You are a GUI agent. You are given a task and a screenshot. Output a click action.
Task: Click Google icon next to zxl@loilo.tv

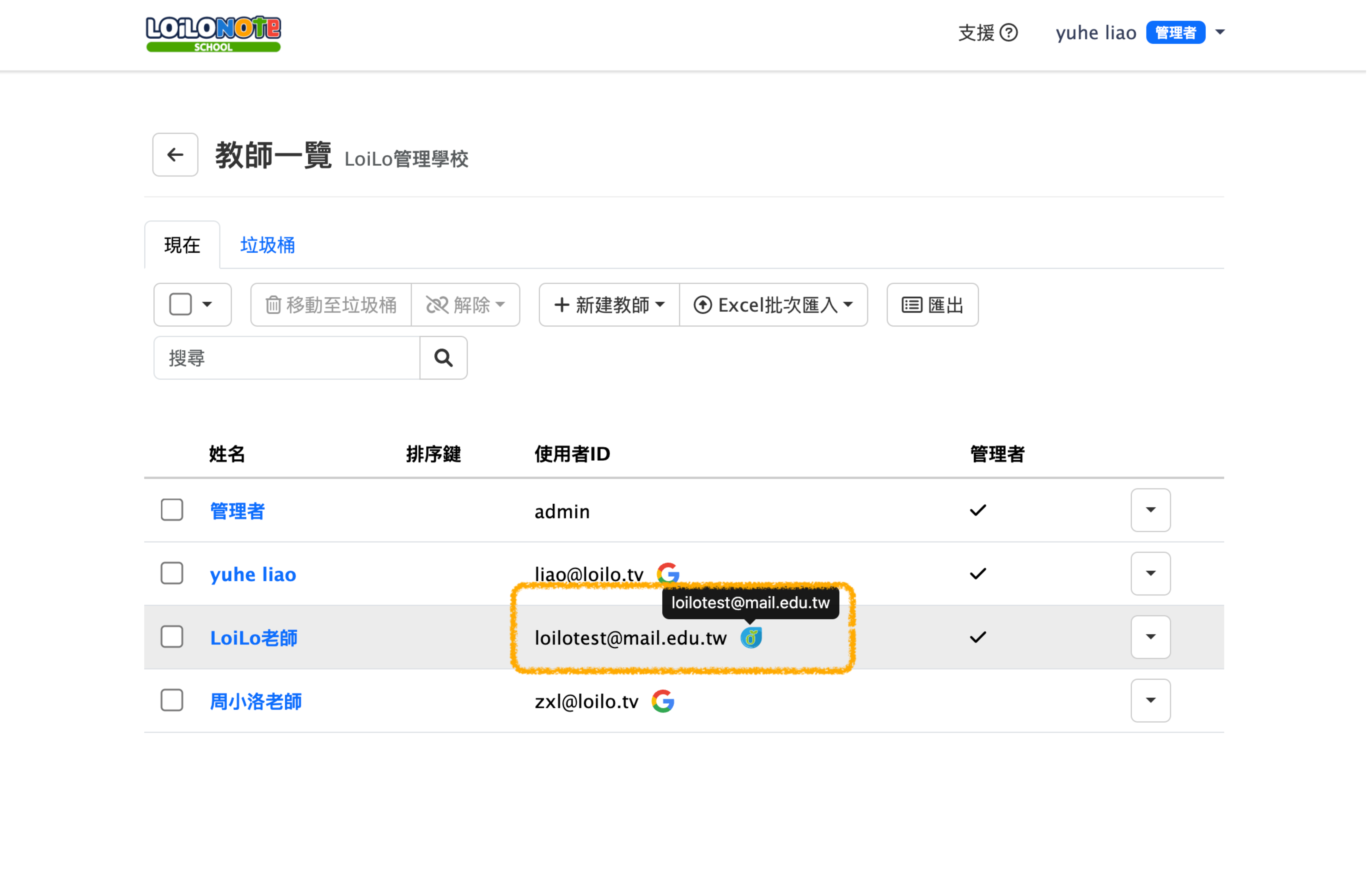point(663,701)
